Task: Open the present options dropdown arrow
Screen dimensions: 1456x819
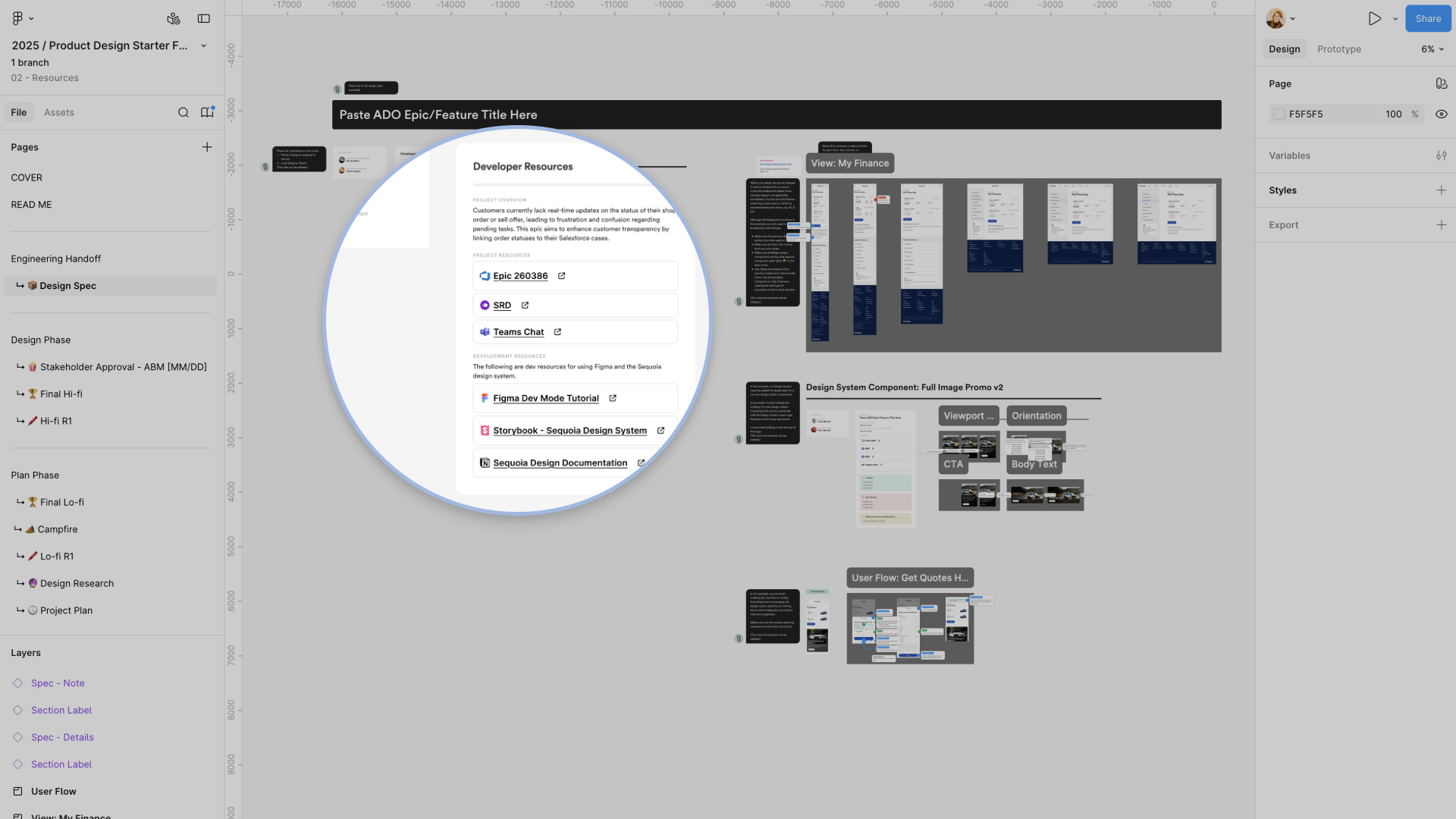Action: (x=1395, y=19)
